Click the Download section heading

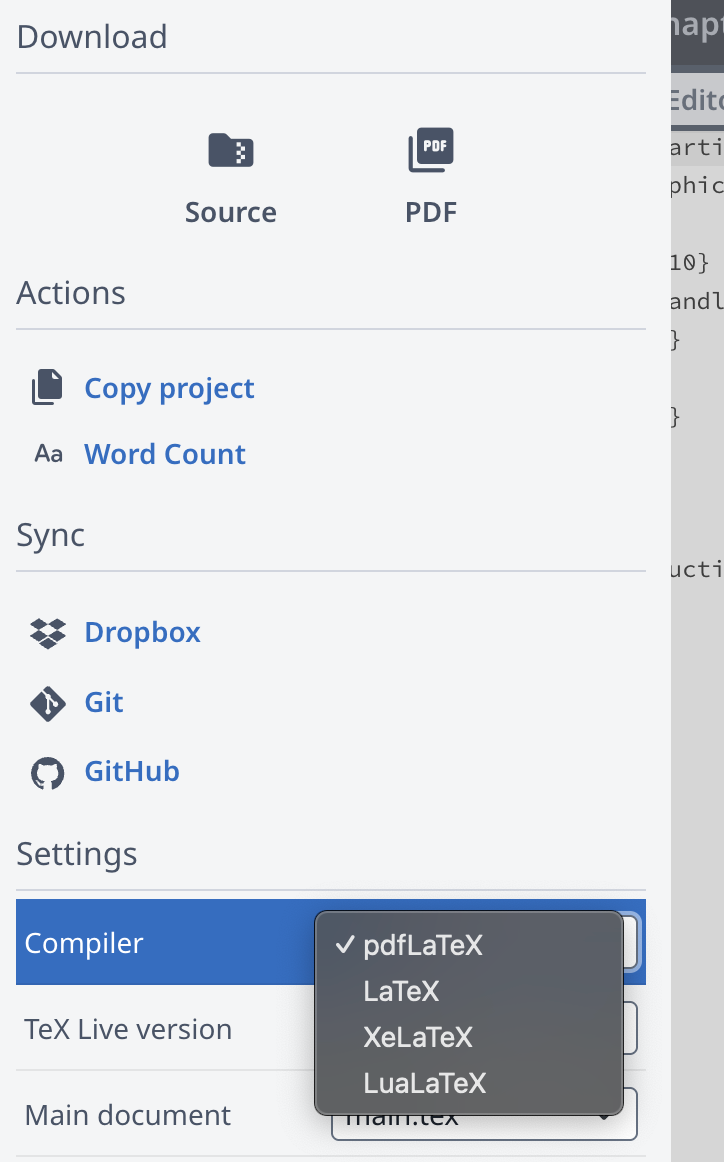tap(92, 37)
